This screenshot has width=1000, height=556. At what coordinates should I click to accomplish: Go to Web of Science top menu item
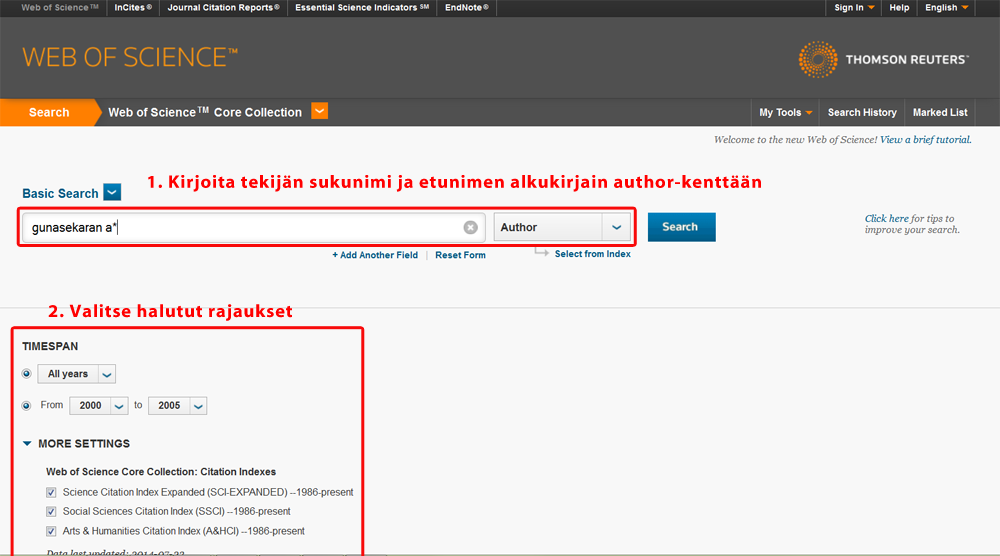[60, 8]
